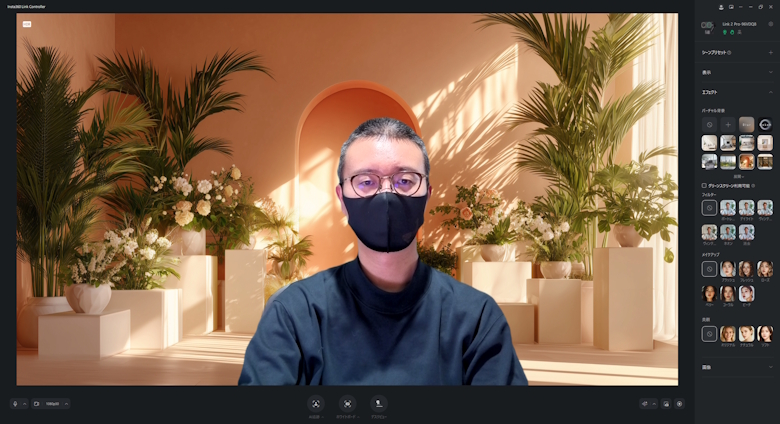Collapse the エフェクト section
Viewport: 780px width, 424px height.
point(770,92)
